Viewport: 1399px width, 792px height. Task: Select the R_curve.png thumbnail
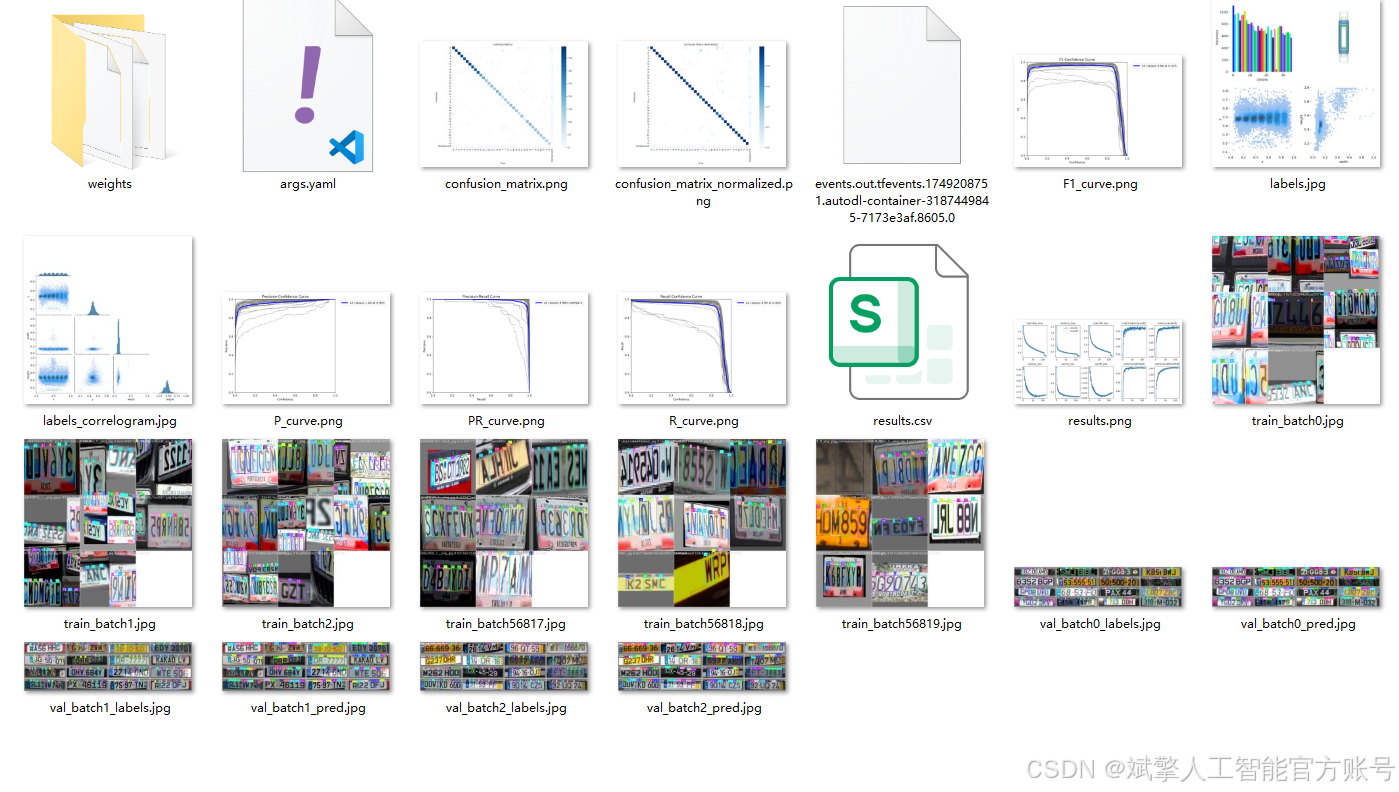[702, 348]
